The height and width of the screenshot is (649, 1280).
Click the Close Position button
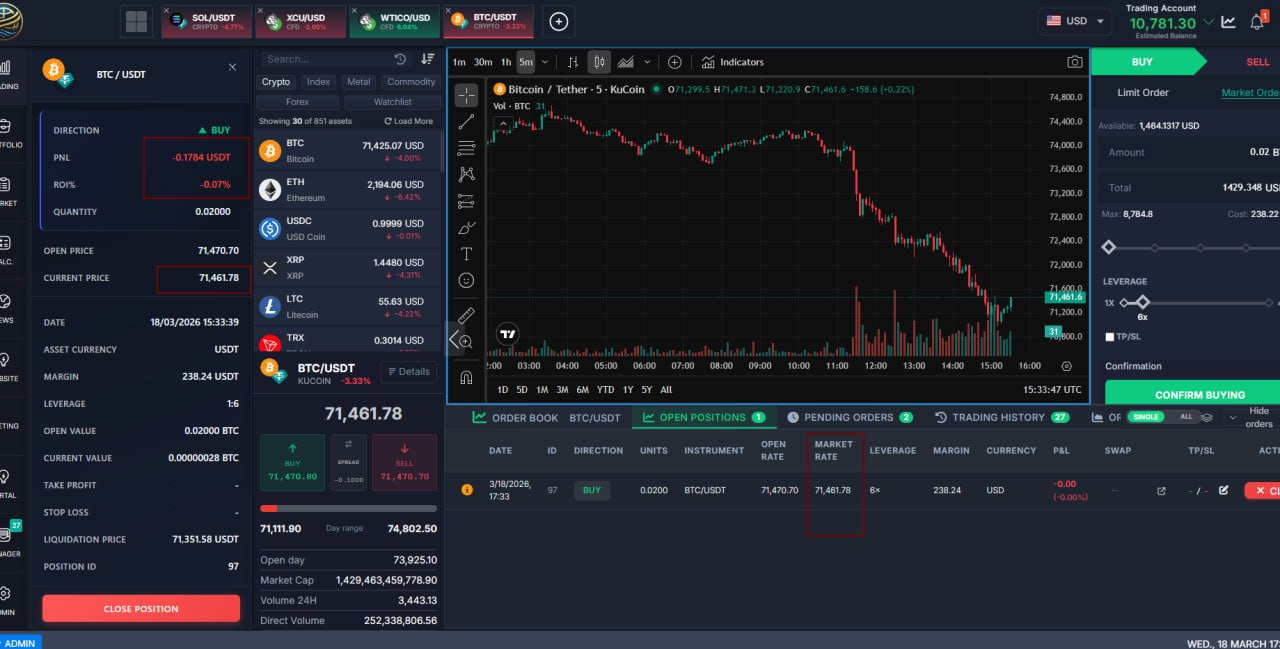141,608
